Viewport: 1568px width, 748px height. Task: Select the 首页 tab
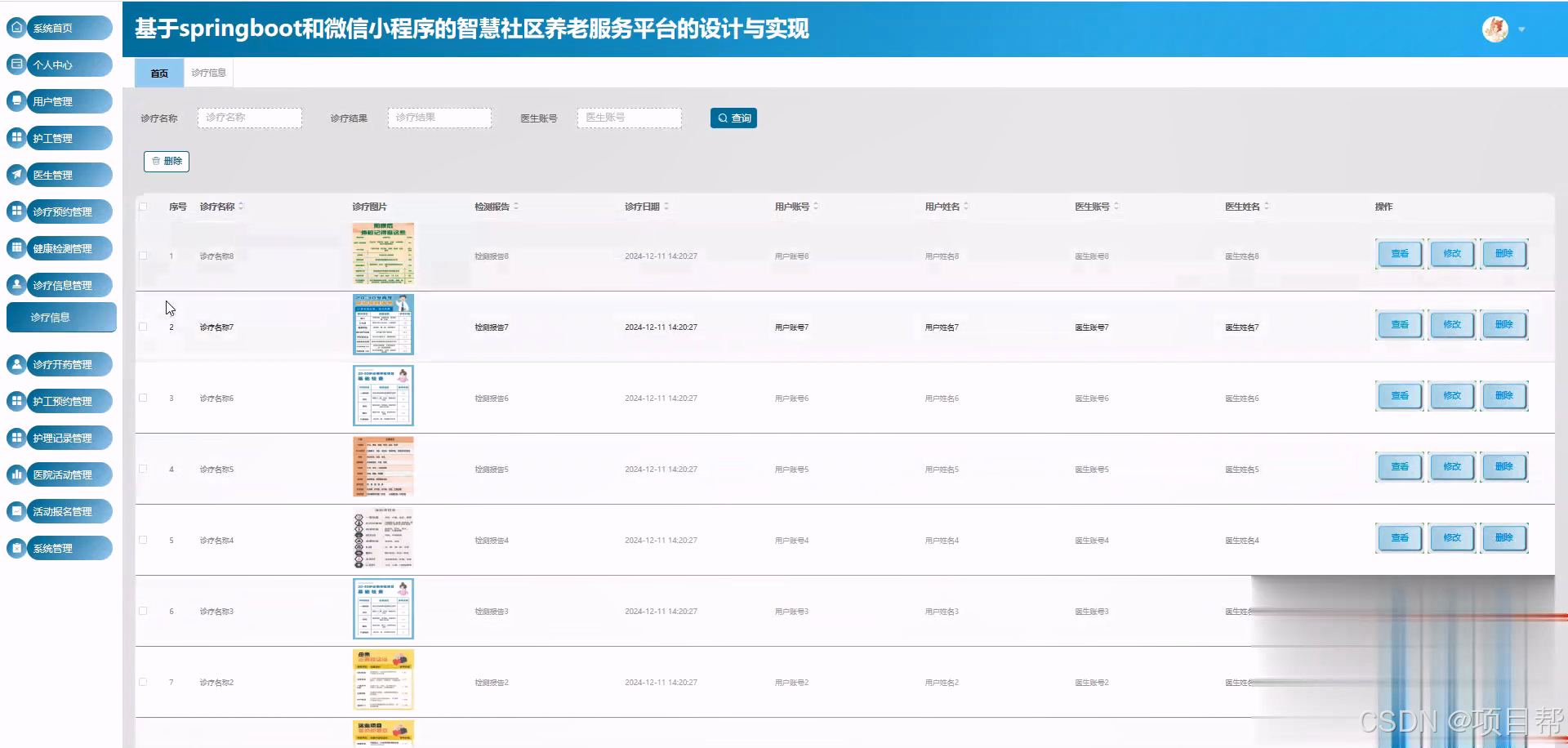158,73
